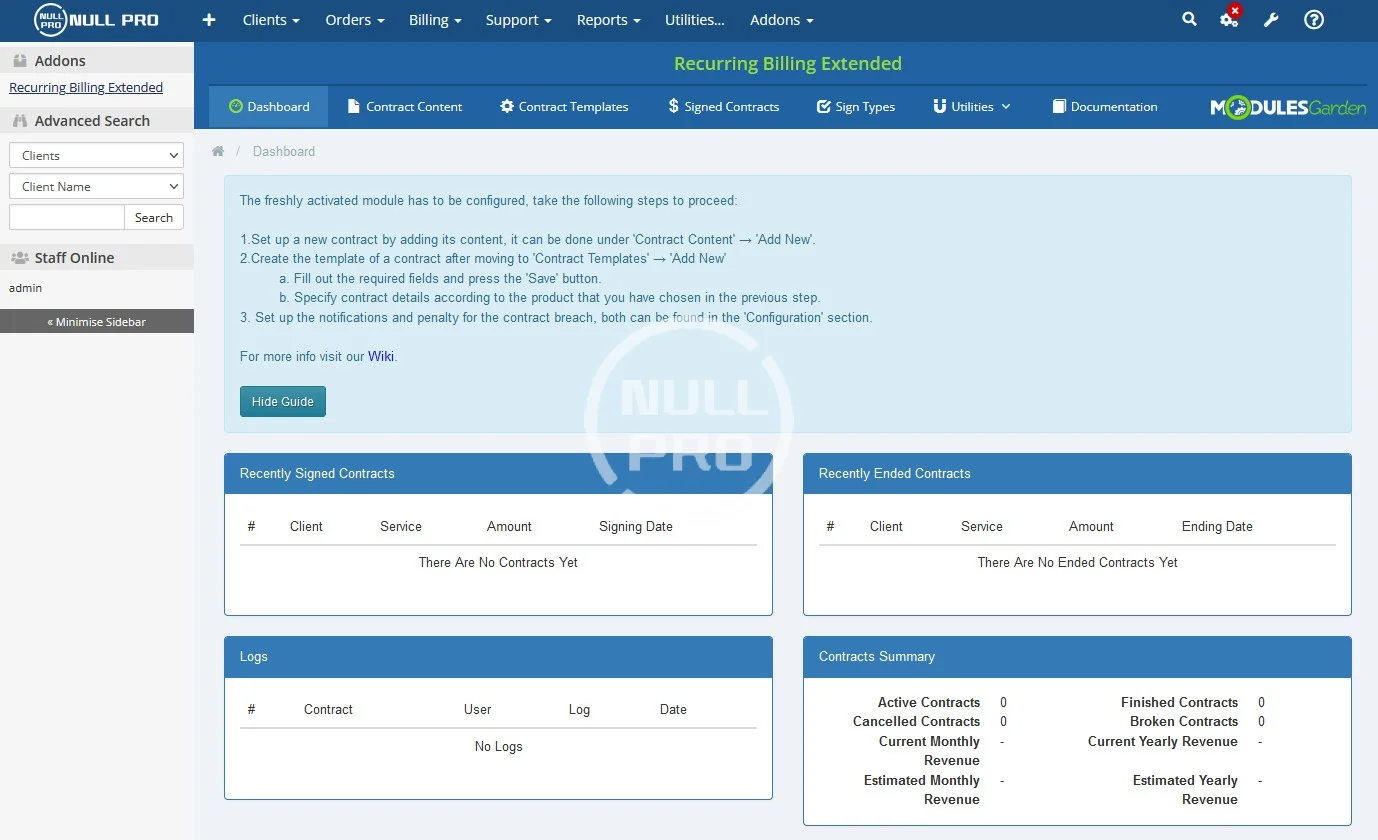This screenshot has width=1378, height=840.
Task: Open the wrench setup icon
Action: click(x=1271, y=20)
